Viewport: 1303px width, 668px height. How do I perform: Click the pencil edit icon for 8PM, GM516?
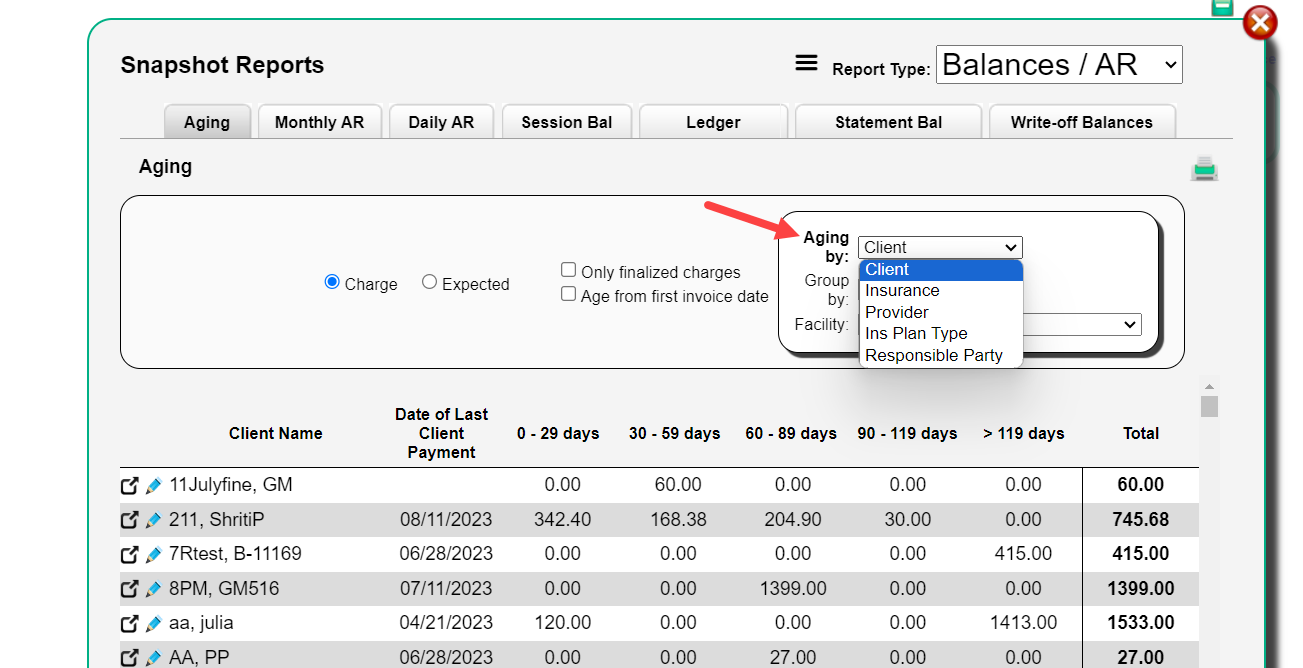point(151,589)
